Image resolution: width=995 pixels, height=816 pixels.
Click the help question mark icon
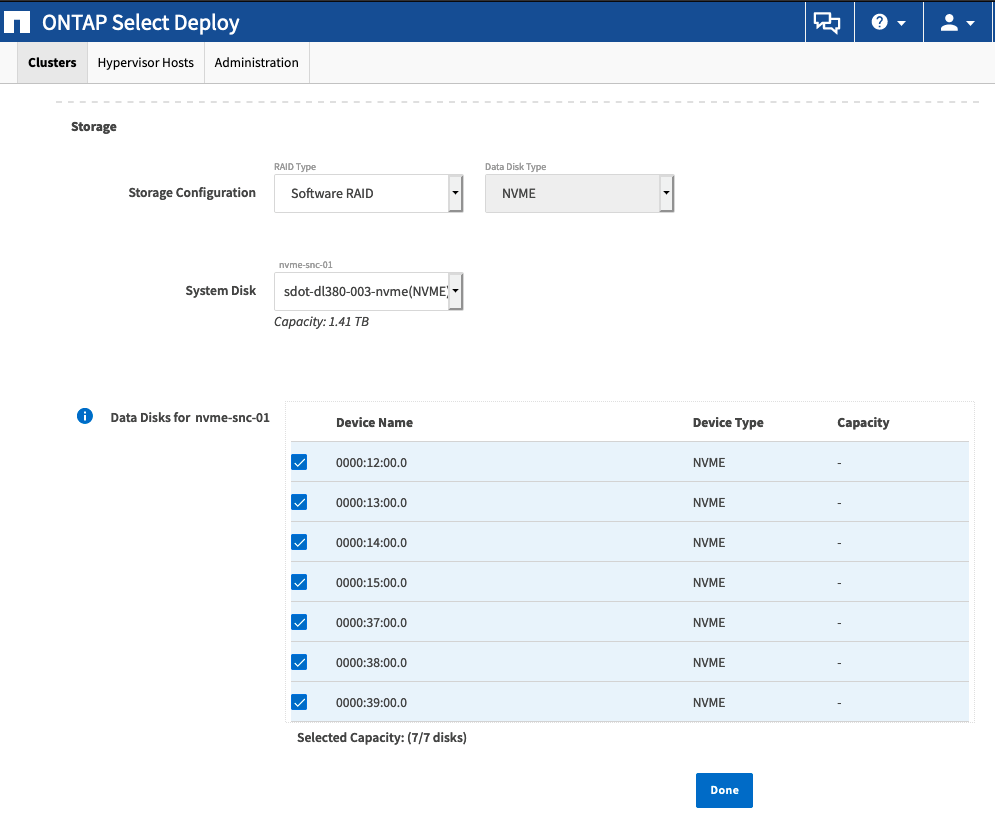tap(880, 21)
